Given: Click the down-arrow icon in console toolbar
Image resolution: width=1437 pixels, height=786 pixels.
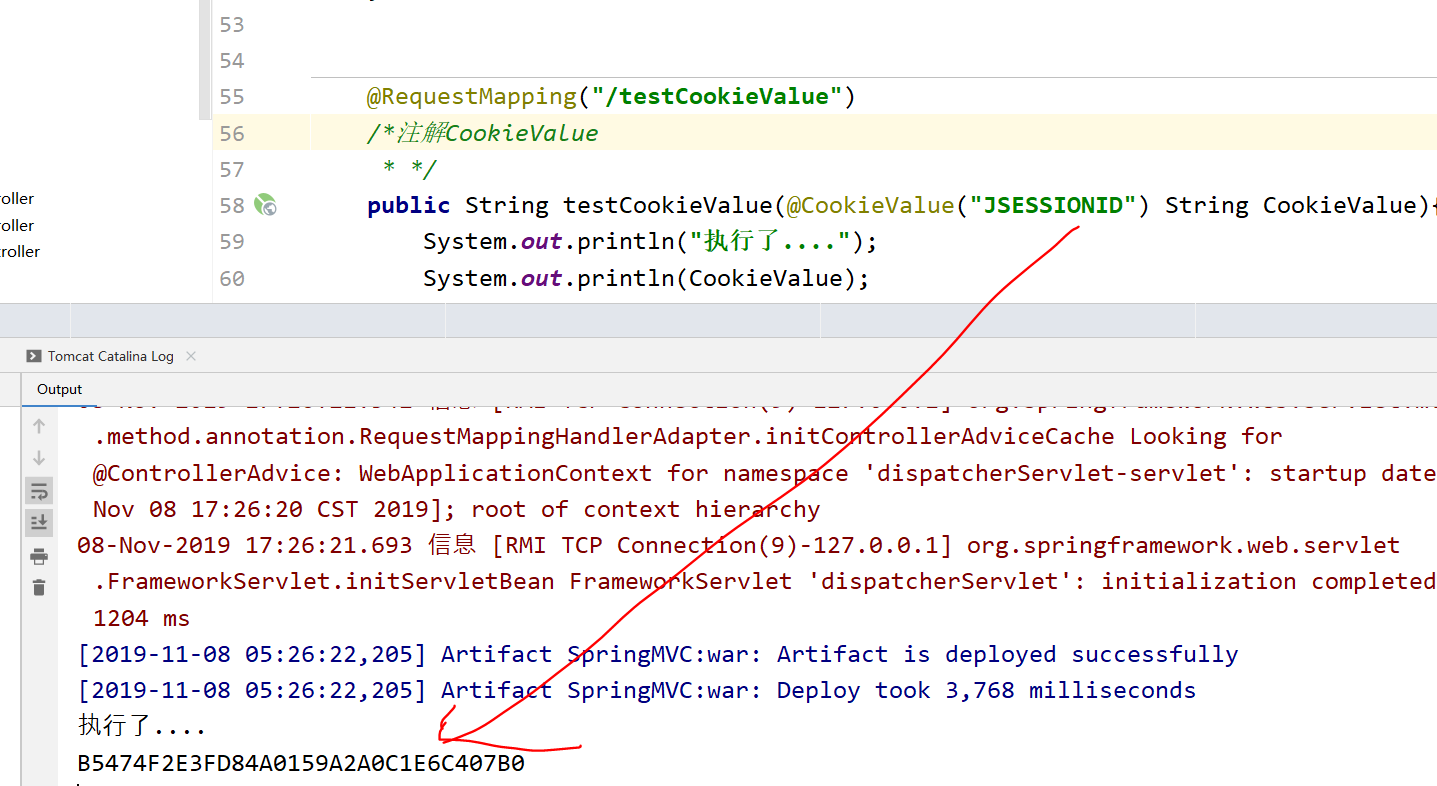Looking at the screenshot, I should pos(39,458).
